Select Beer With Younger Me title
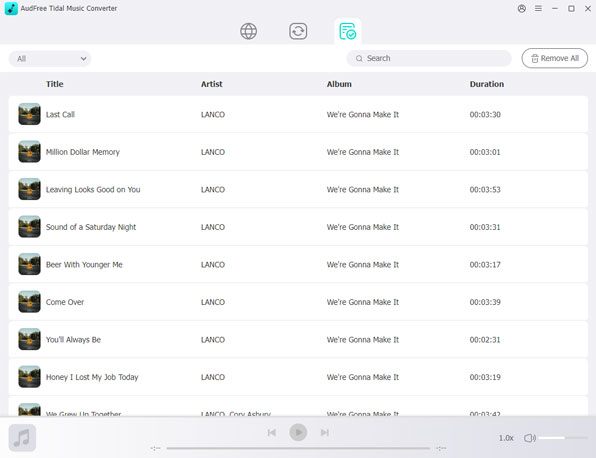This screenshot has width=596, height=458. [84, 265]
